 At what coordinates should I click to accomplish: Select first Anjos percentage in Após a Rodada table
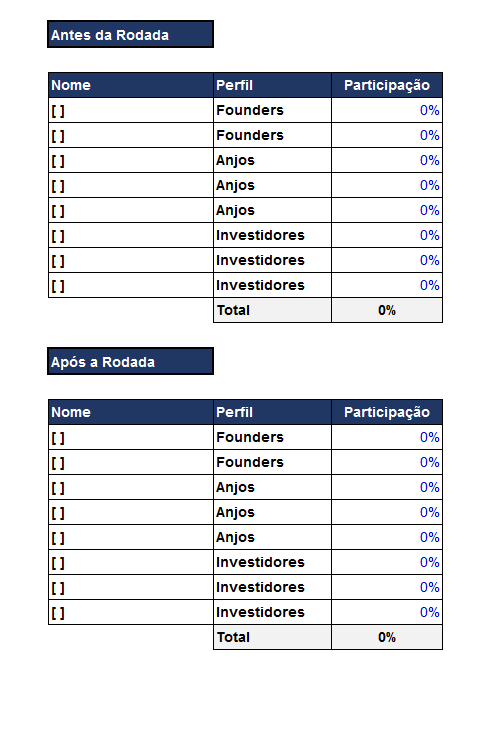tap(387, 487)
